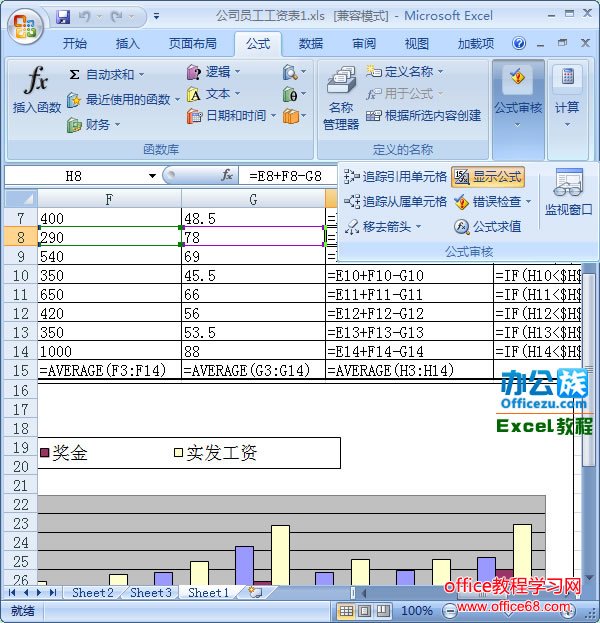Click Trace Dependents (追踪从属单元格)
600x623 pixels.
[x=395, y=201]
